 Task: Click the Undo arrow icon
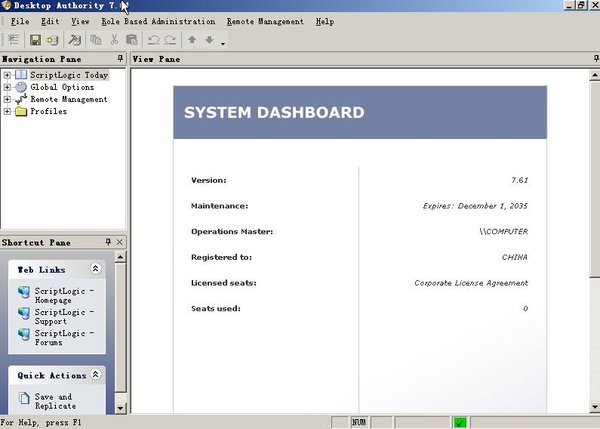click(x=153, y=40)
